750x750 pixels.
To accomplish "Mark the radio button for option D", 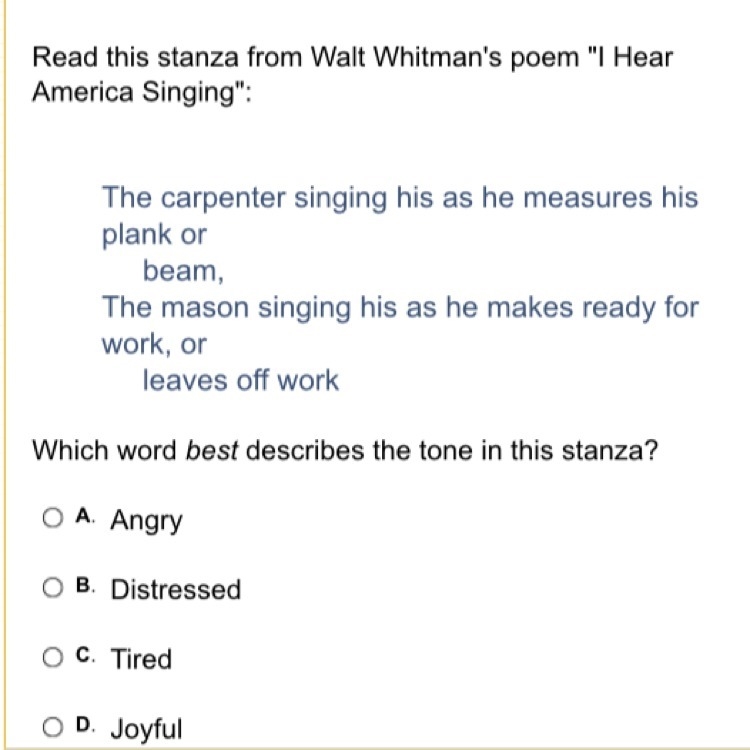I will pyautogui.click(x=53, y=728).
